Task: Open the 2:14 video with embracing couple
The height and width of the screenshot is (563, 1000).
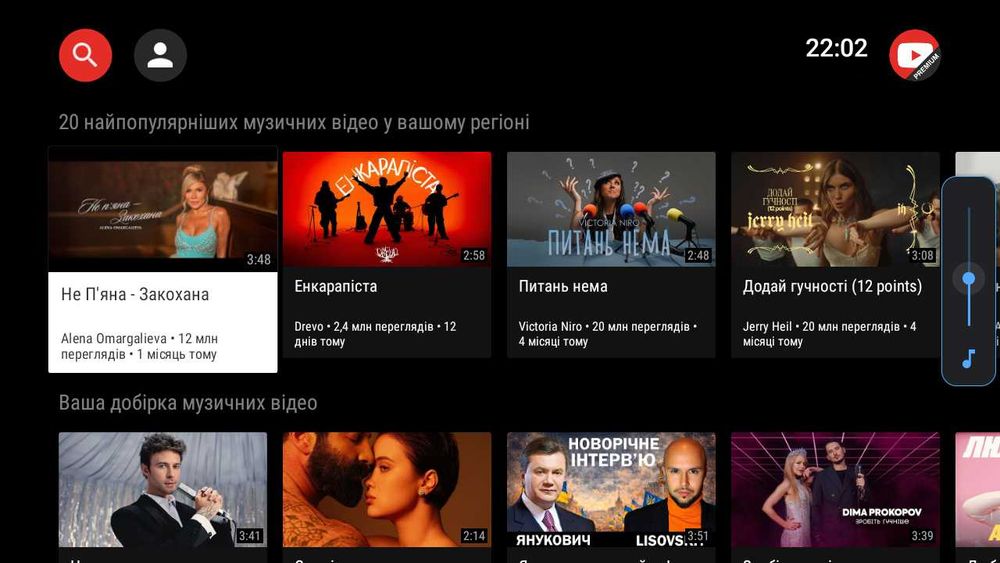Action: (x=386, y=490)
